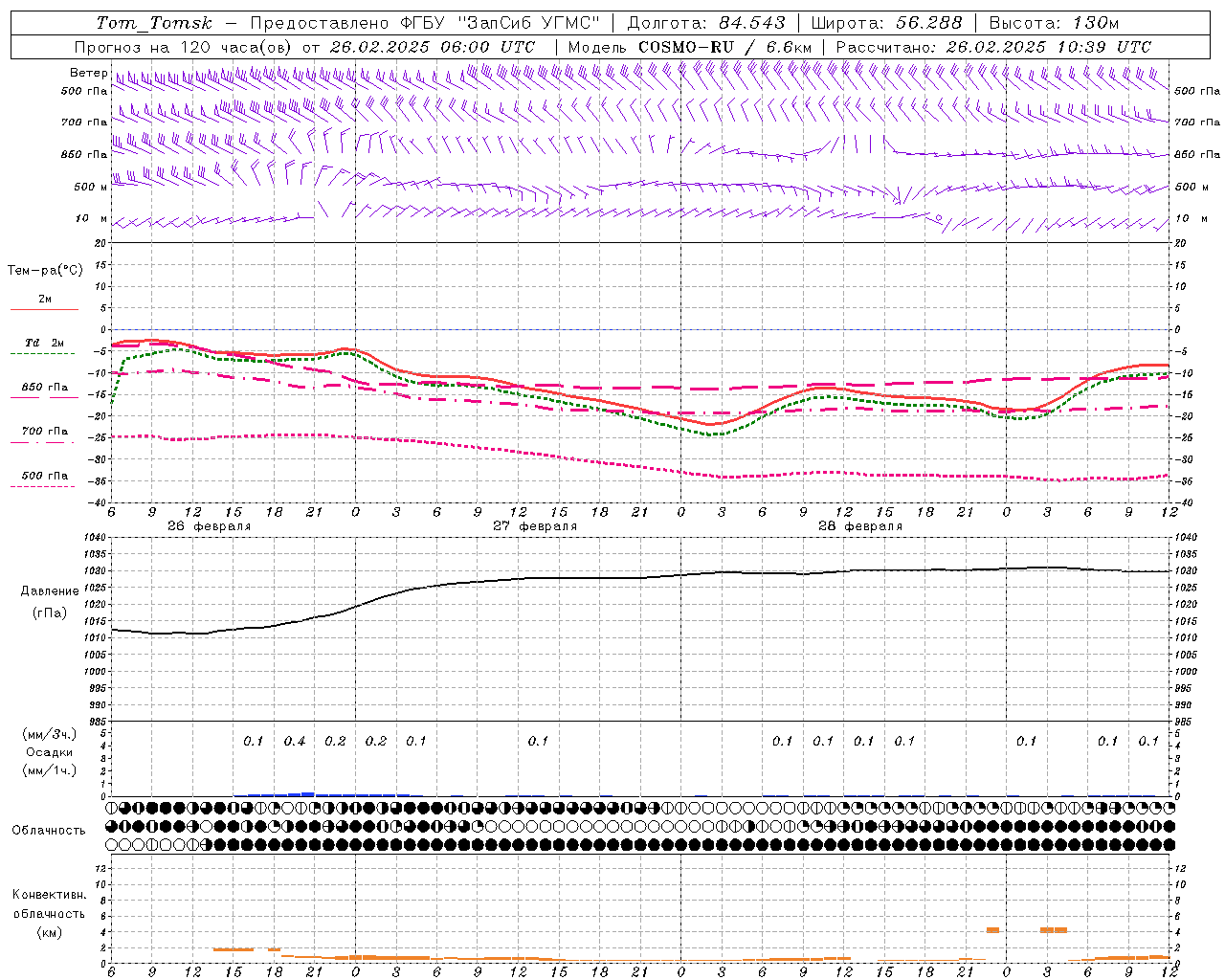
Task: Click the 26 февраля date label
Action: (209, 526)
